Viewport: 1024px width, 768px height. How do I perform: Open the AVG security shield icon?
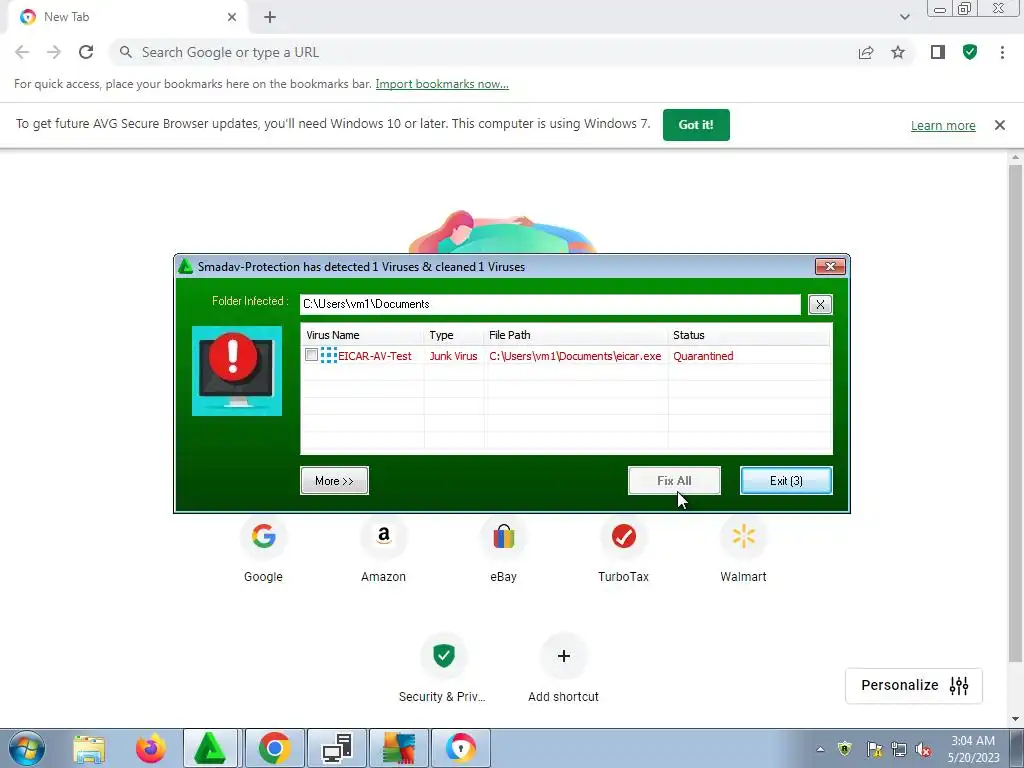coord(970,52)
